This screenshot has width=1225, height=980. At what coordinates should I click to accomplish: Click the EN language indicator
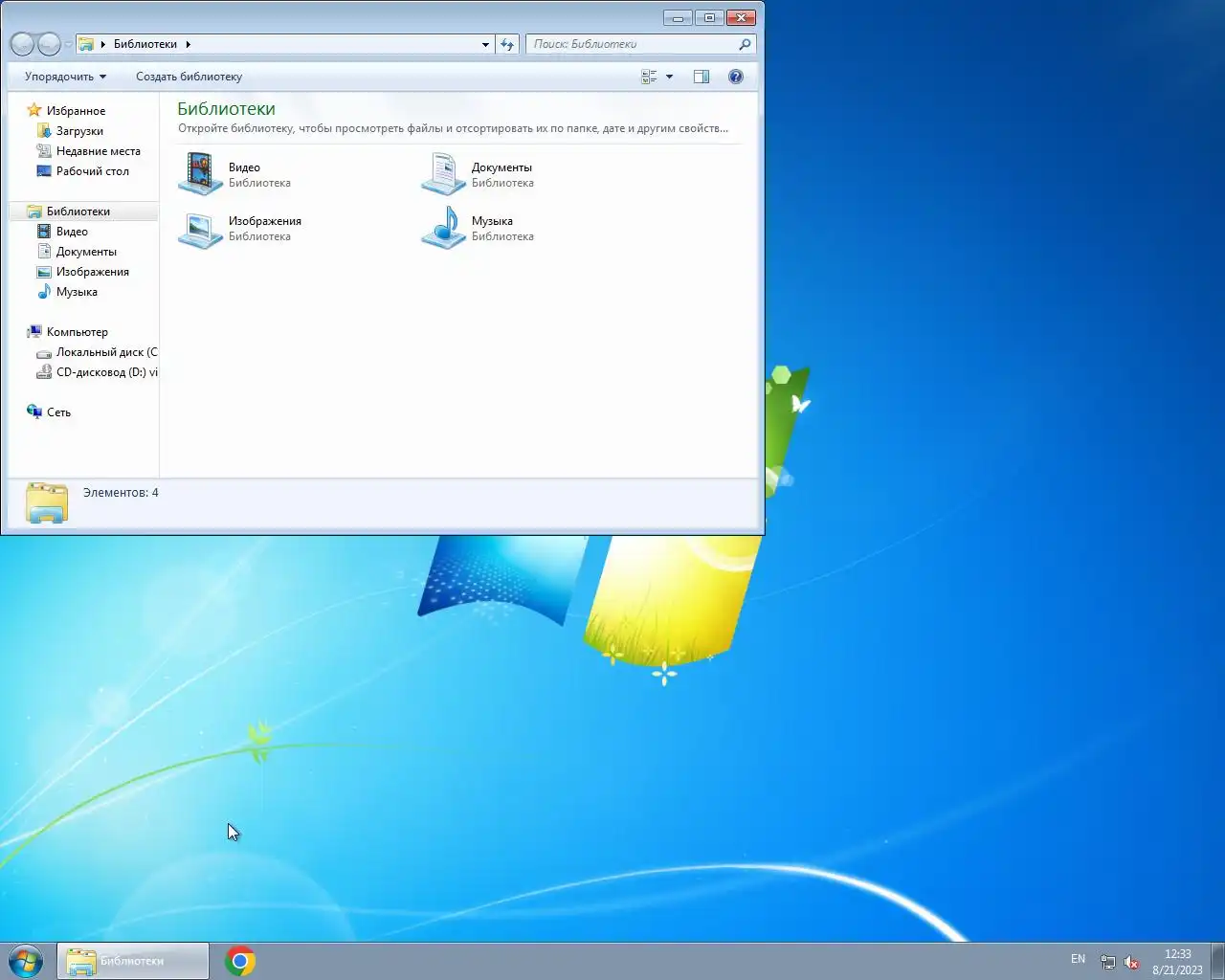point(1079,959)
